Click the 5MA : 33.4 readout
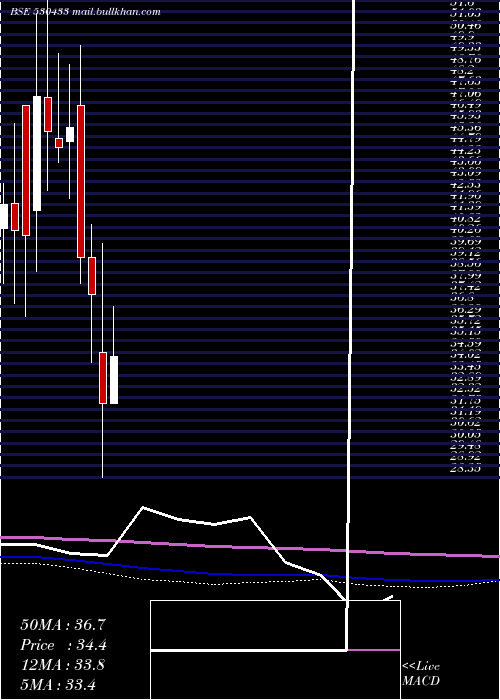 tap(58, 684)
